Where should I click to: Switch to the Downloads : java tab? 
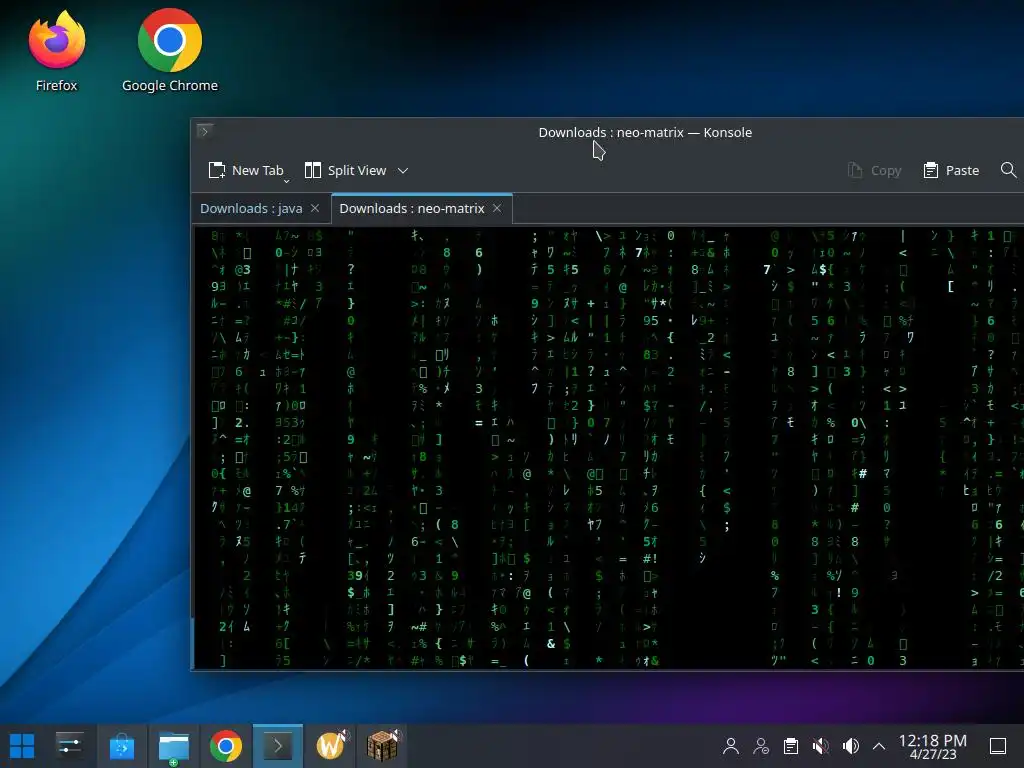point(251,208)
